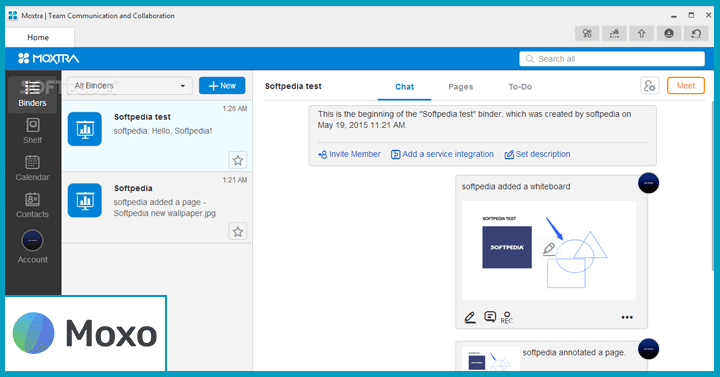Select the Home tab
The width and height of the screenshot is (720, 377).
tap(38, 37)
